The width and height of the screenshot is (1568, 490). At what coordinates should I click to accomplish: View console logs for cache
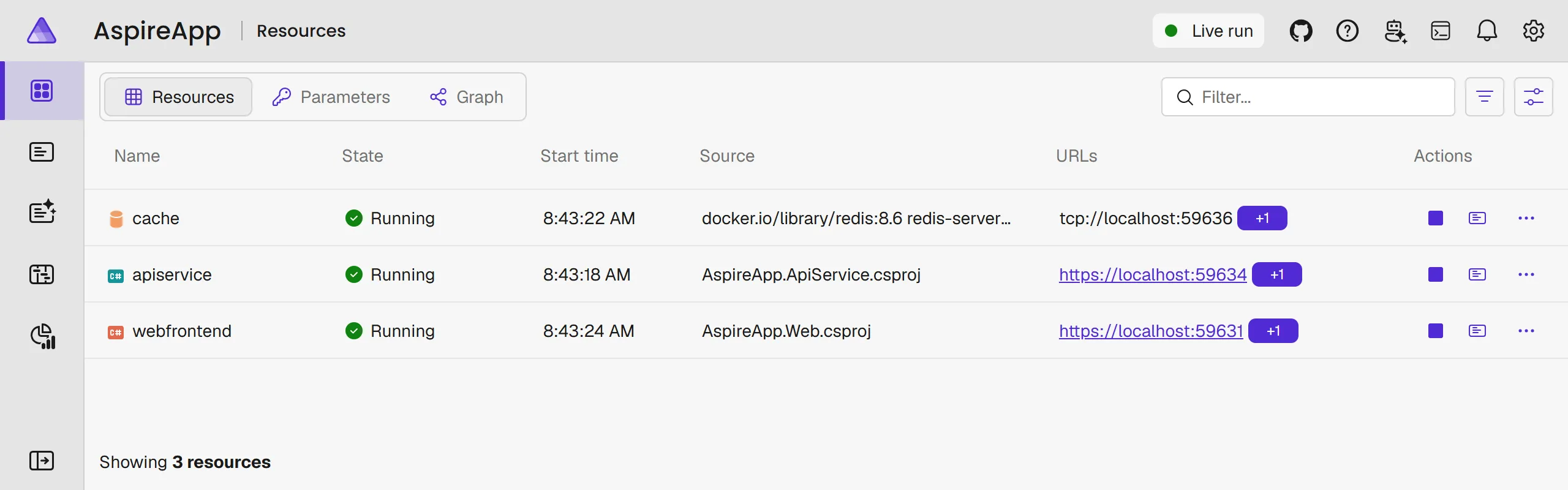[x=1477, y=218]
